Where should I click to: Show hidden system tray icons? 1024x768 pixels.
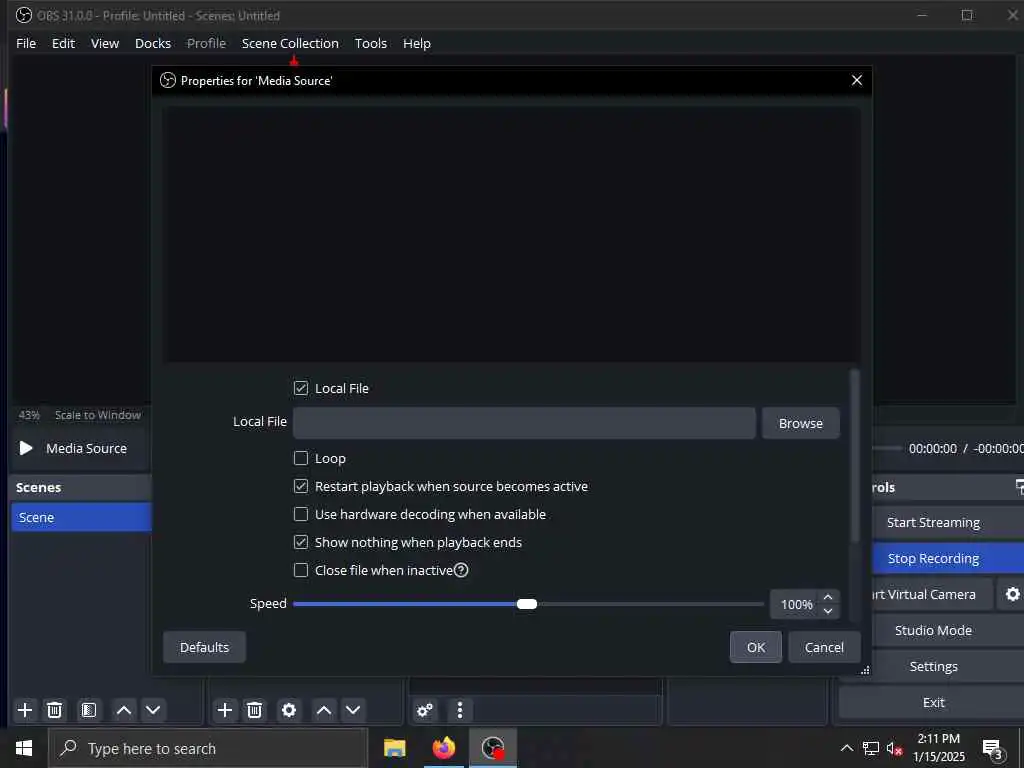click(846, 748)
